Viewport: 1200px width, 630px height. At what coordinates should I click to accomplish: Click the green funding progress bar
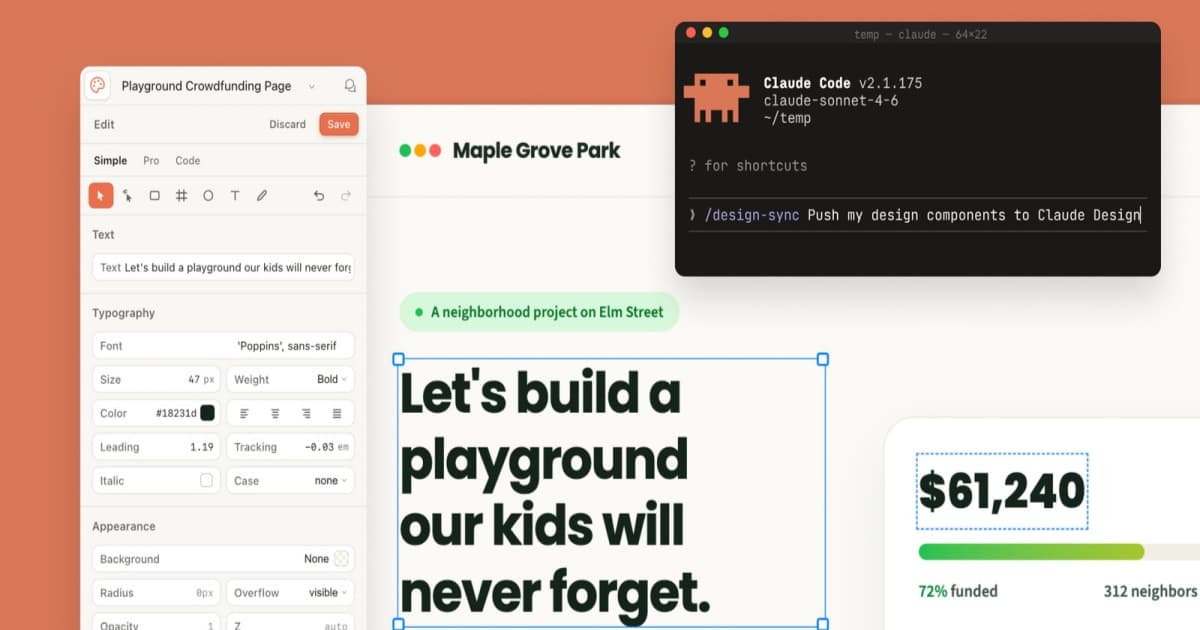click(x=1031, y=552)
